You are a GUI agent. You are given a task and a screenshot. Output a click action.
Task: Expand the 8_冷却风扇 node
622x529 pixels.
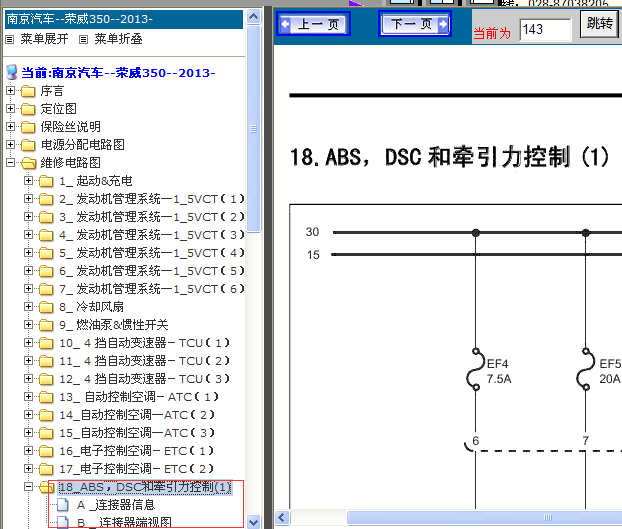click(28, 307)
